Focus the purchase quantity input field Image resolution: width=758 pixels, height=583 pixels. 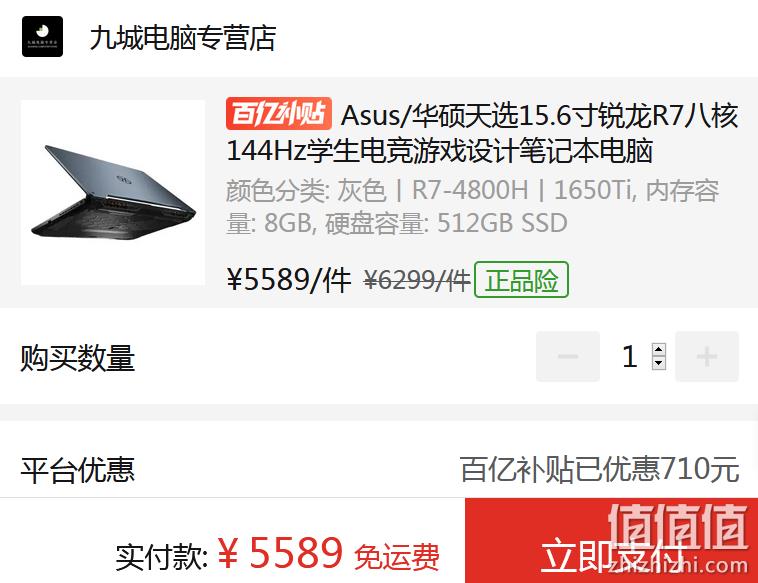pos(637,356)
